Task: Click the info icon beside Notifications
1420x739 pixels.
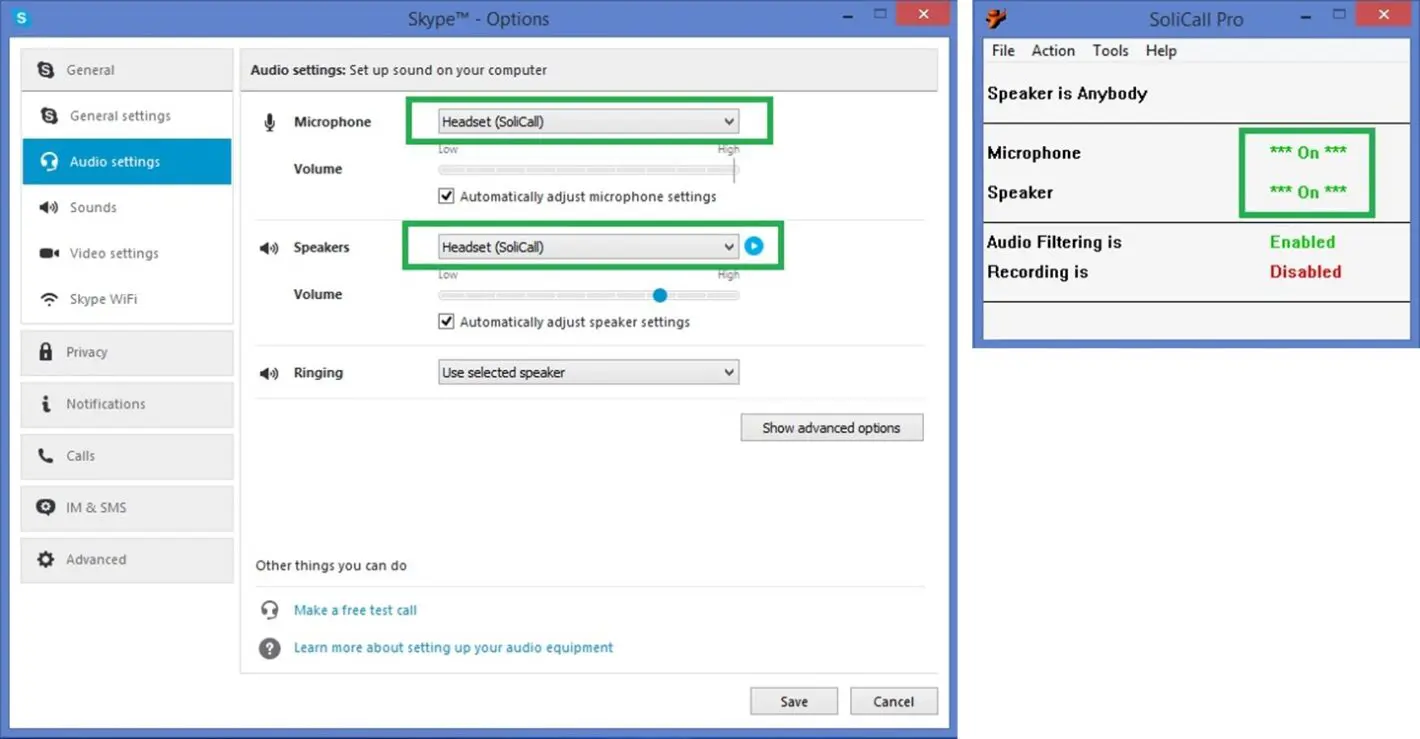Action: 46,404
